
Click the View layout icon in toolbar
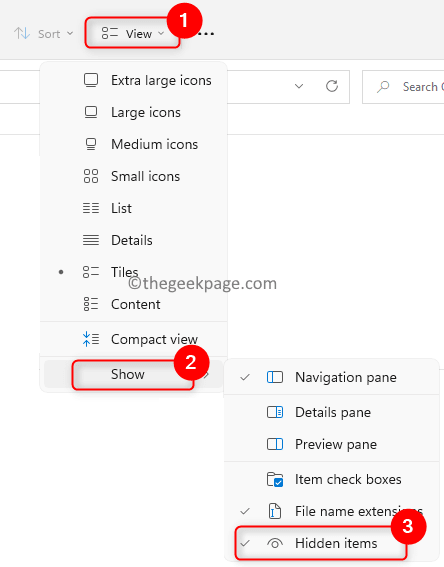pos(110,33)
